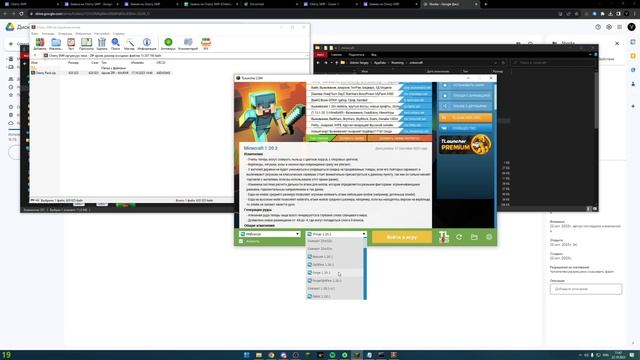Click the Windows Start button on taskbar
Image resolution: width=640 pixels, height=360 pixels.
[x=247, y=355]
